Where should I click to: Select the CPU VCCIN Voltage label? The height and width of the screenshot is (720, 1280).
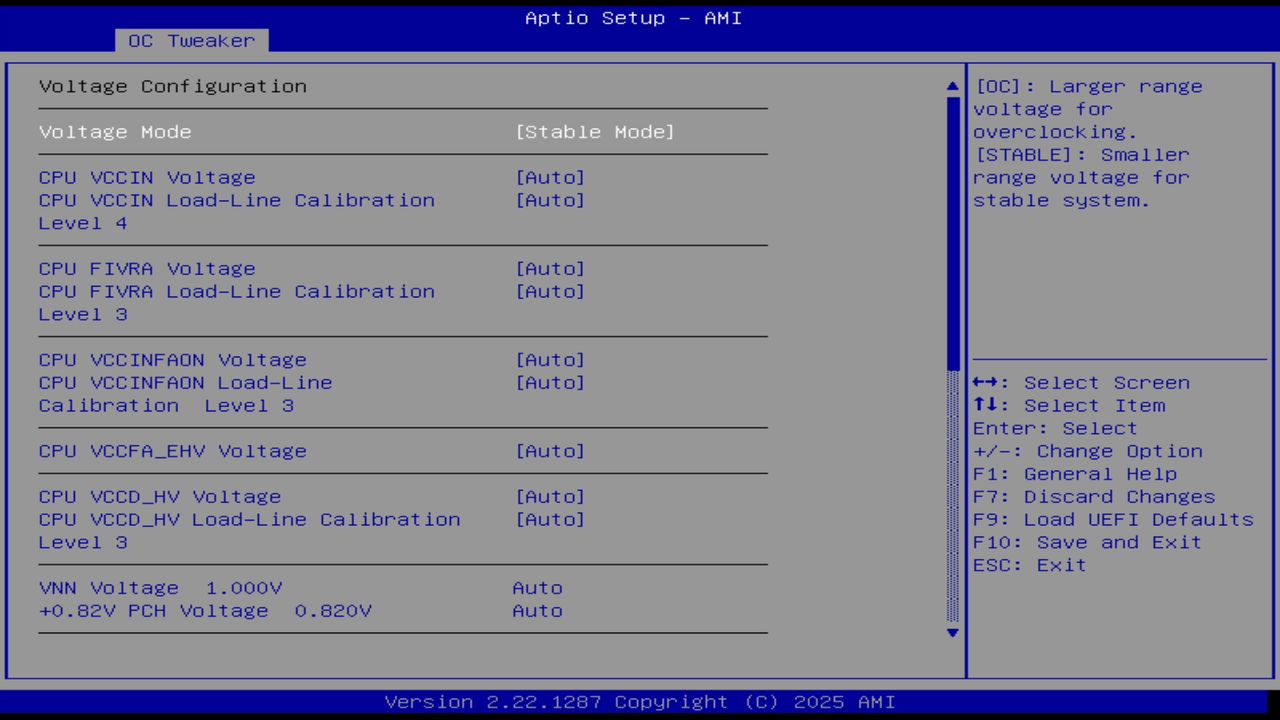[x=147, y=178]
